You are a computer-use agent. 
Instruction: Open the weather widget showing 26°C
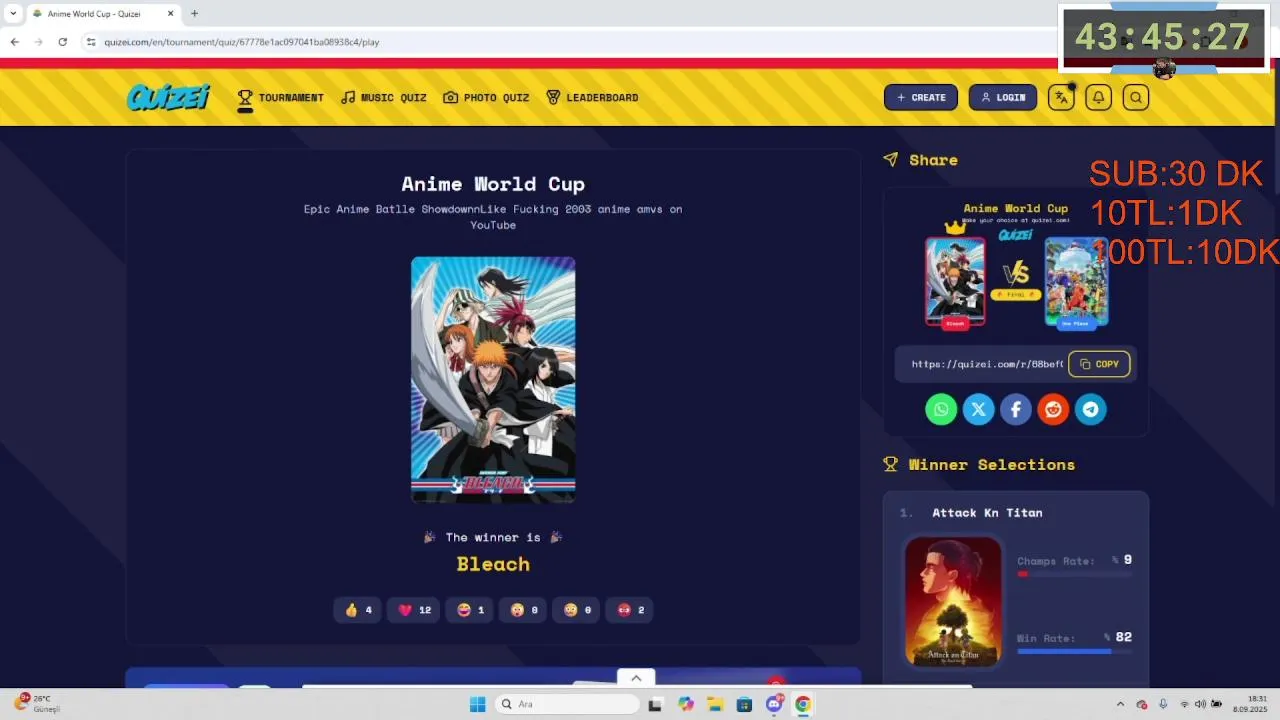38,703
